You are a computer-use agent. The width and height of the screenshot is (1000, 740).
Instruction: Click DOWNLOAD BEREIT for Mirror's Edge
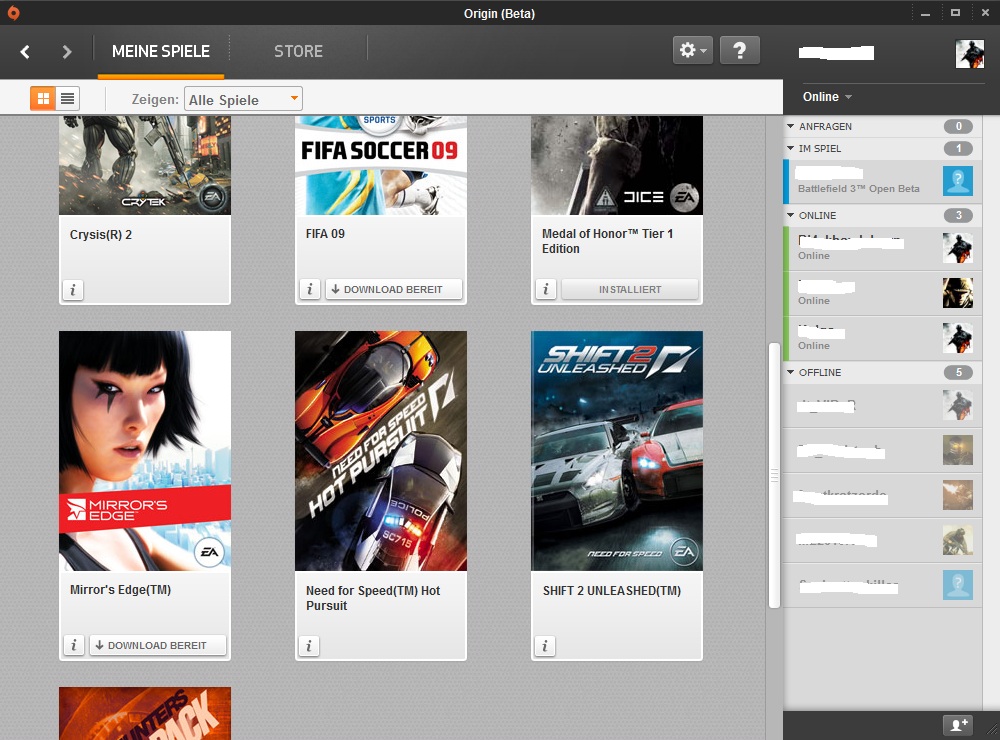[158, 645]
